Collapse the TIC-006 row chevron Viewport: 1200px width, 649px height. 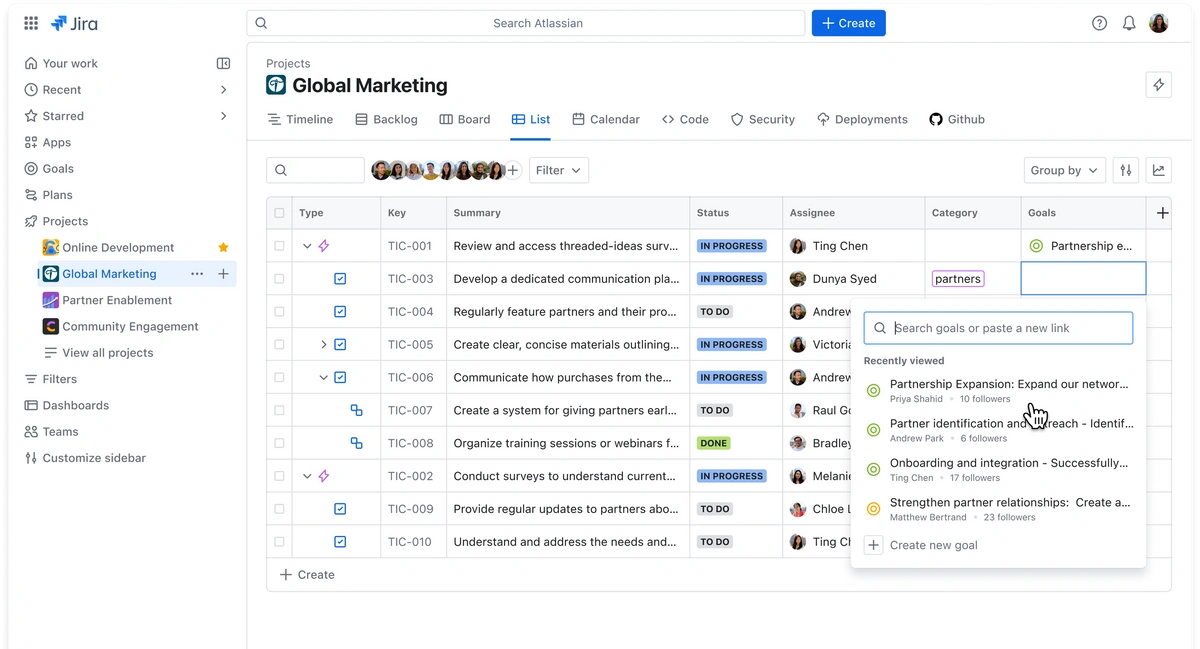pos(321,377)
